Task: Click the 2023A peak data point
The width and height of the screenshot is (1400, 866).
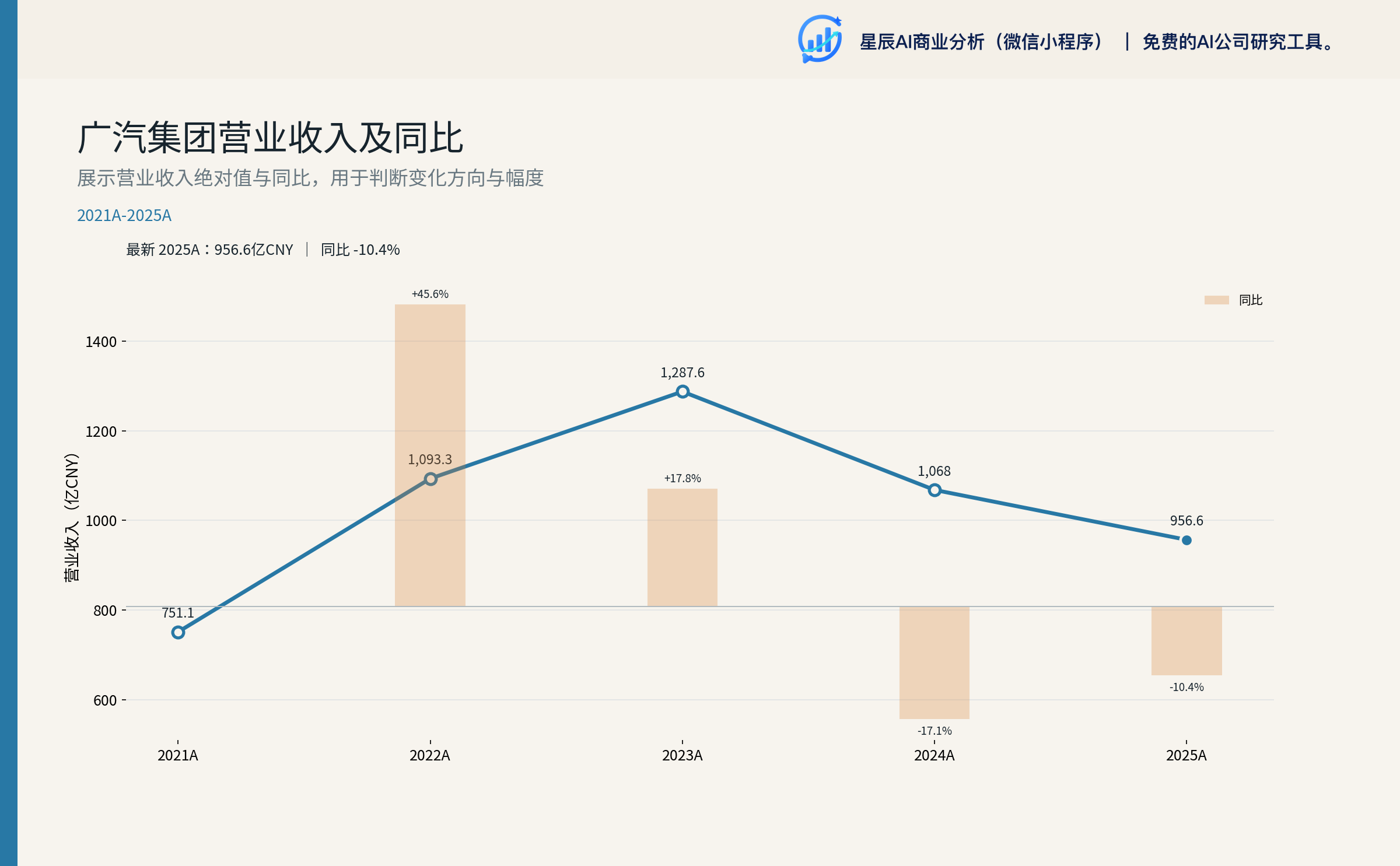Action: 682,392
